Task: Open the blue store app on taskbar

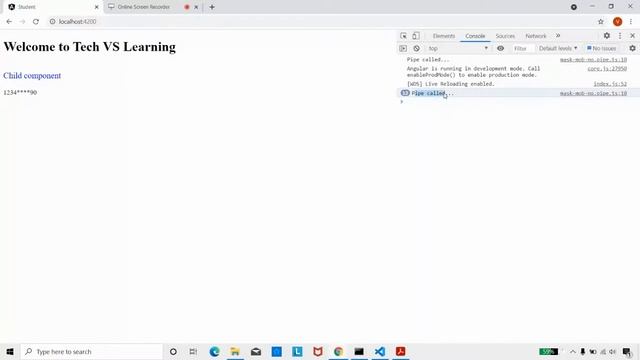Action: [276, 351]
